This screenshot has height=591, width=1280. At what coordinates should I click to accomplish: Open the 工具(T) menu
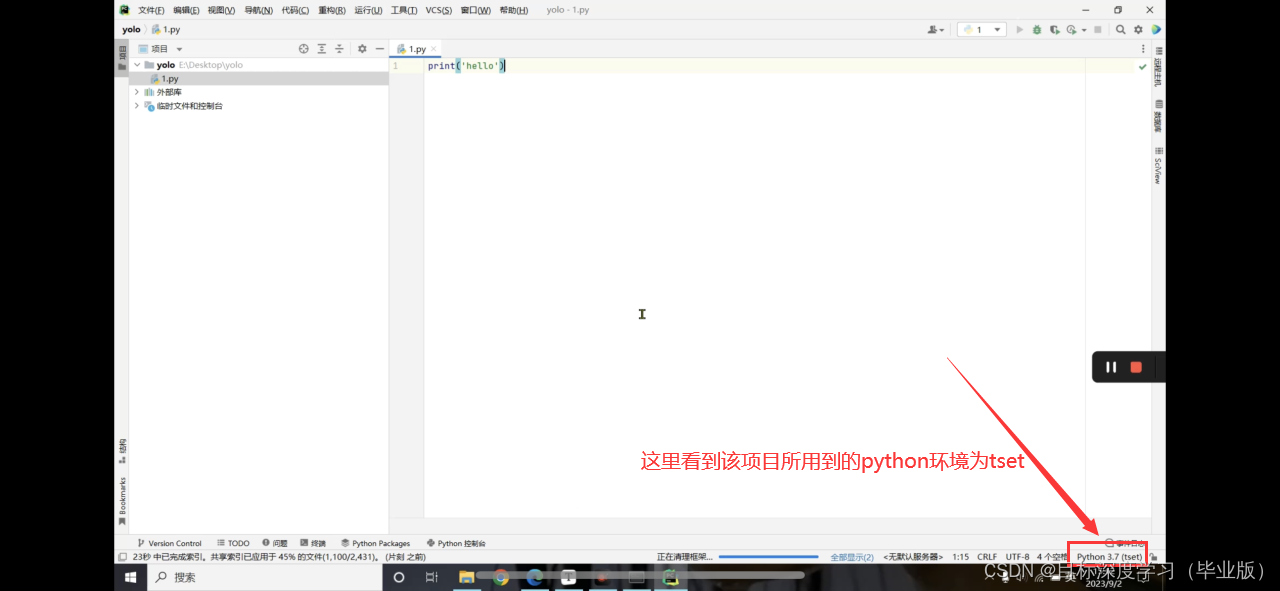click(x=404, y=10)
